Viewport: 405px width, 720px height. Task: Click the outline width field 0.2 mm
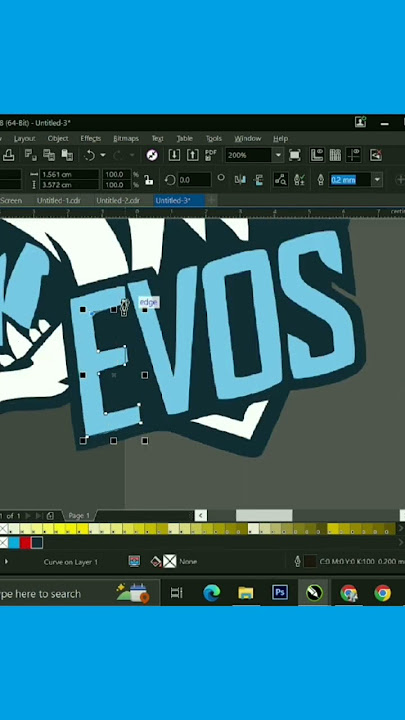coord(350,180)
